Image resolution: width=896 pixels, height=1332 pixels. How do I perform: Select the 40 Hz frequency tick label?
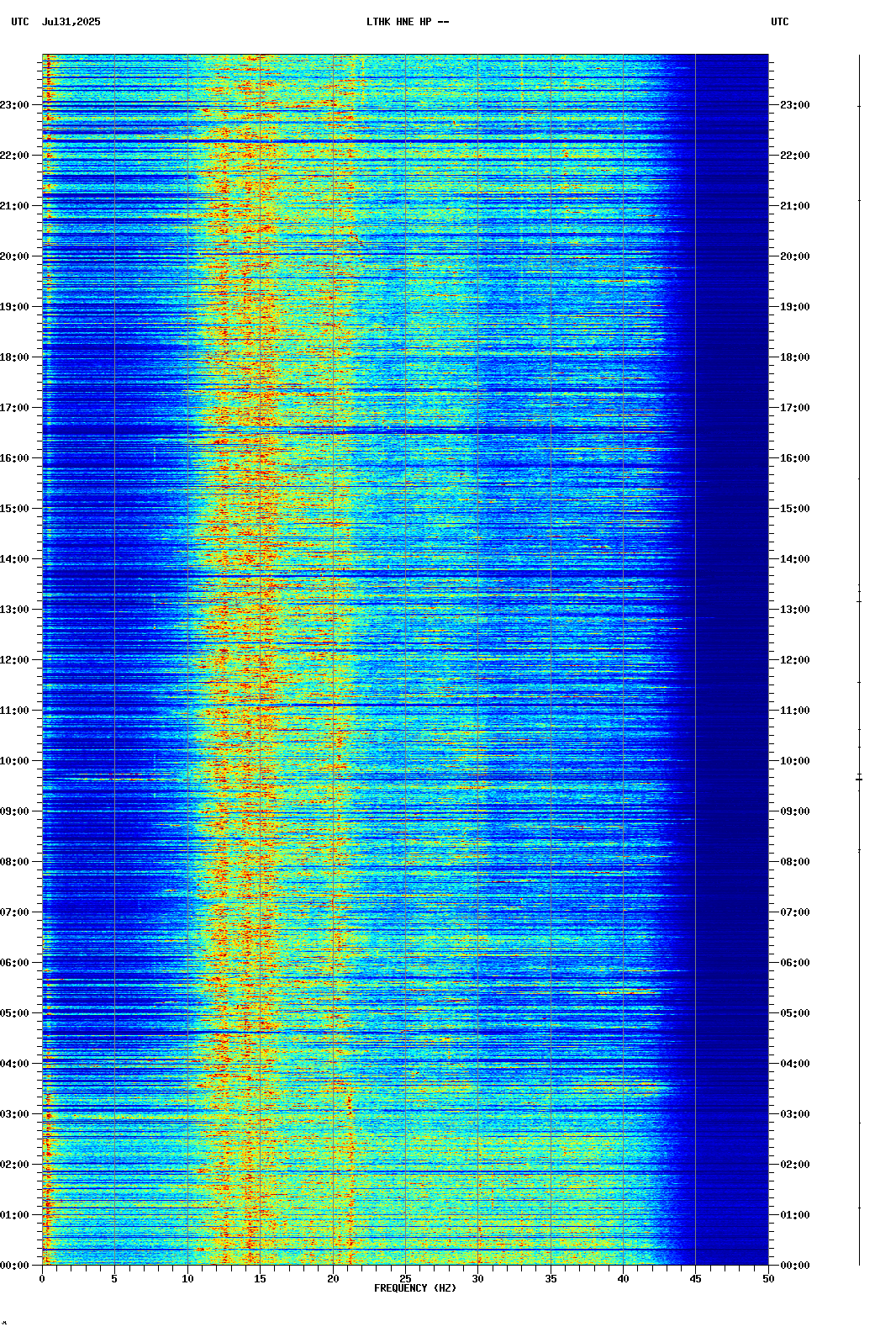click(623, 1279)
